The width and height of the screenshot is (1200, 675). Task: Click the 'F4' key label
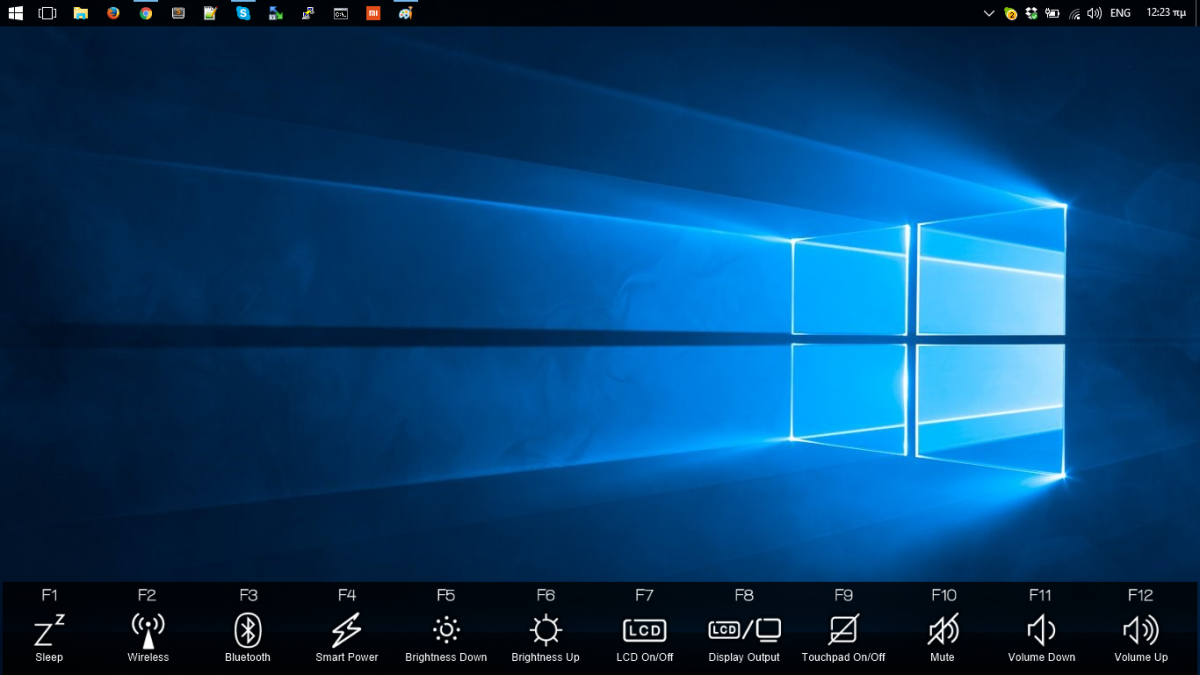tap(347, 595)
